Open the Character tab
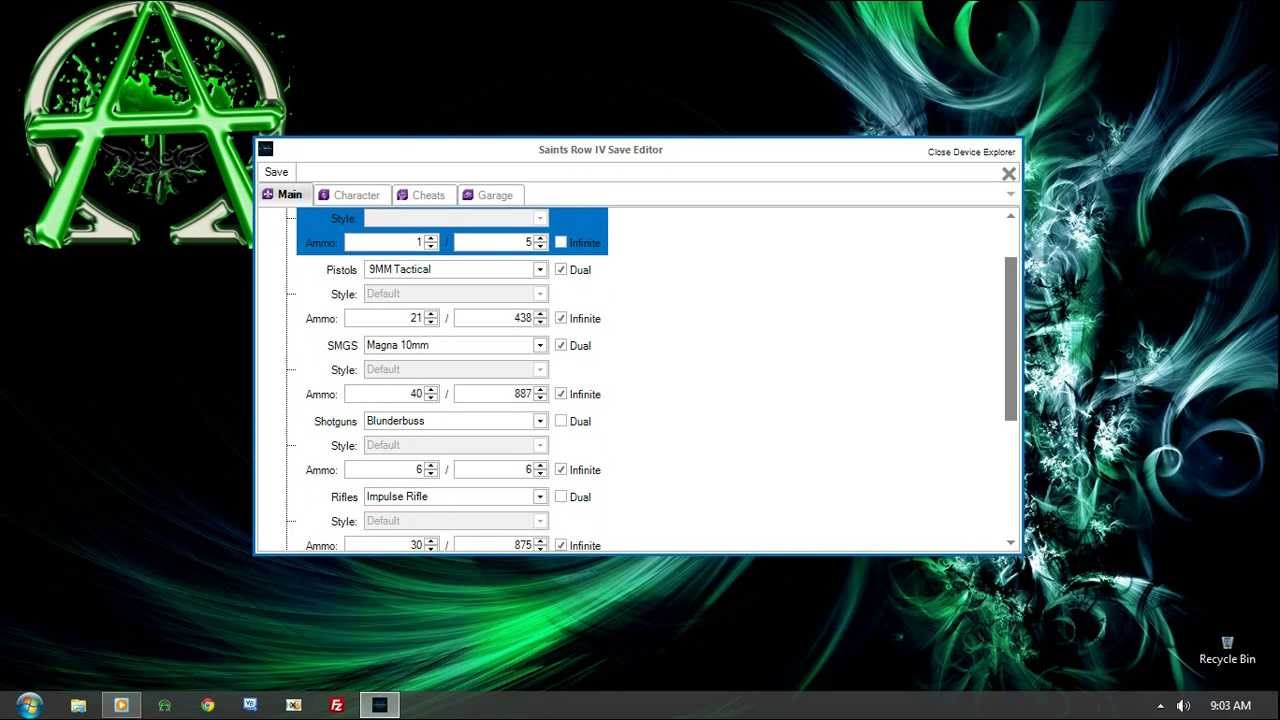Image resolution: width=1280 pixels, height=720 pixels. click(x=351, y=195)
